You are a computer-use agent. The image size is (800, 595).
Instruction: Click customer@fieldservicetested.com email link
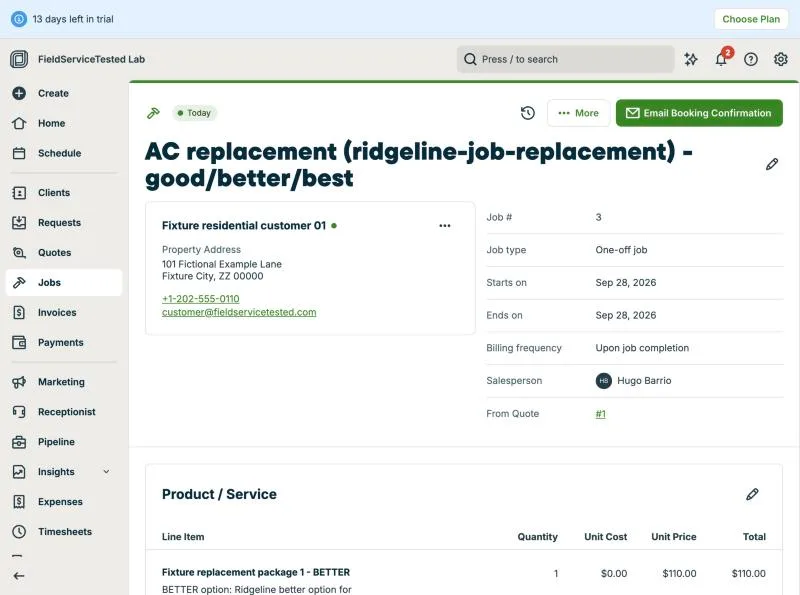239,312
